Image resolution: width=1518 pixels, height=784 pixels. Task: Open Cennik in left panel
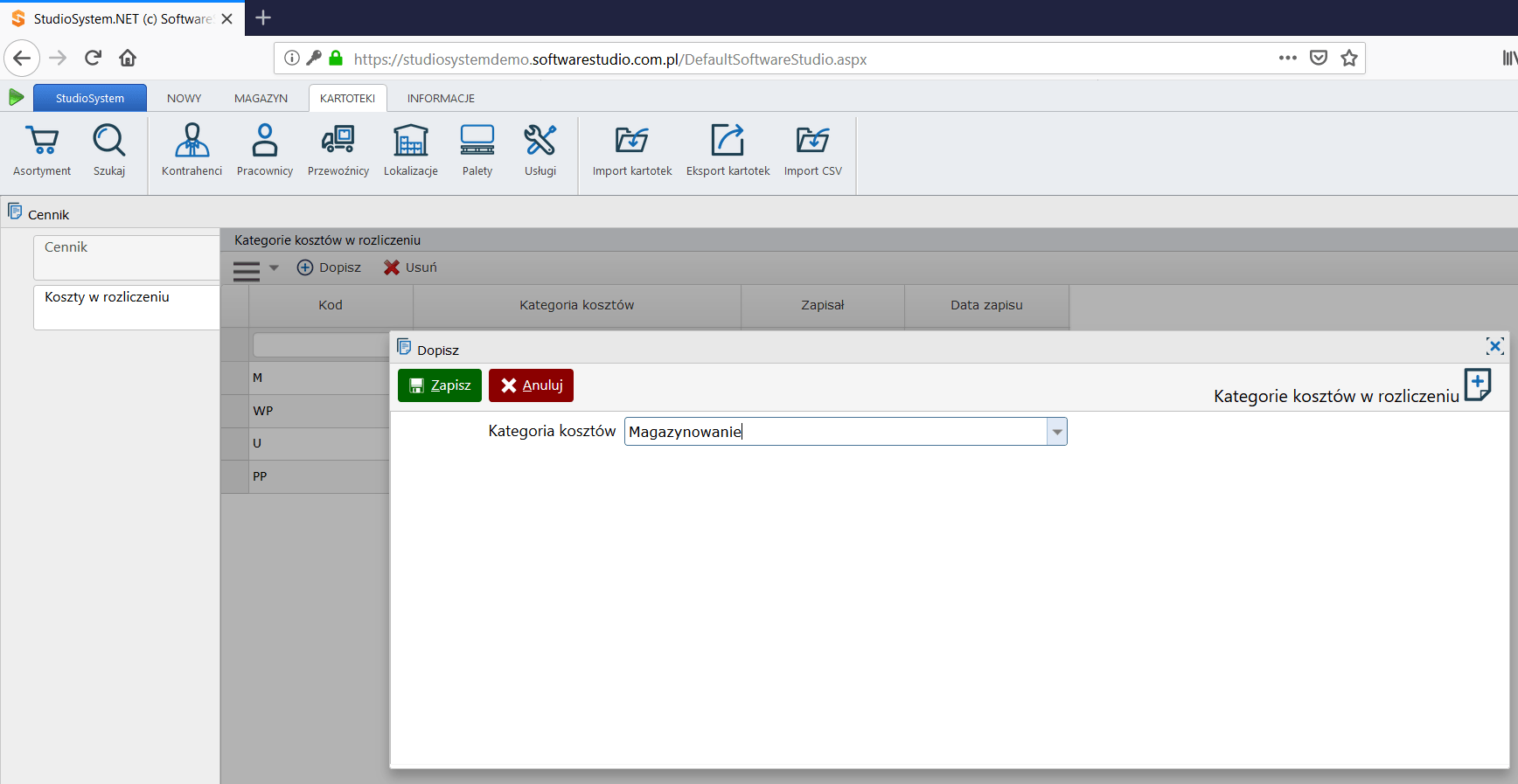(x=127, y=257)
